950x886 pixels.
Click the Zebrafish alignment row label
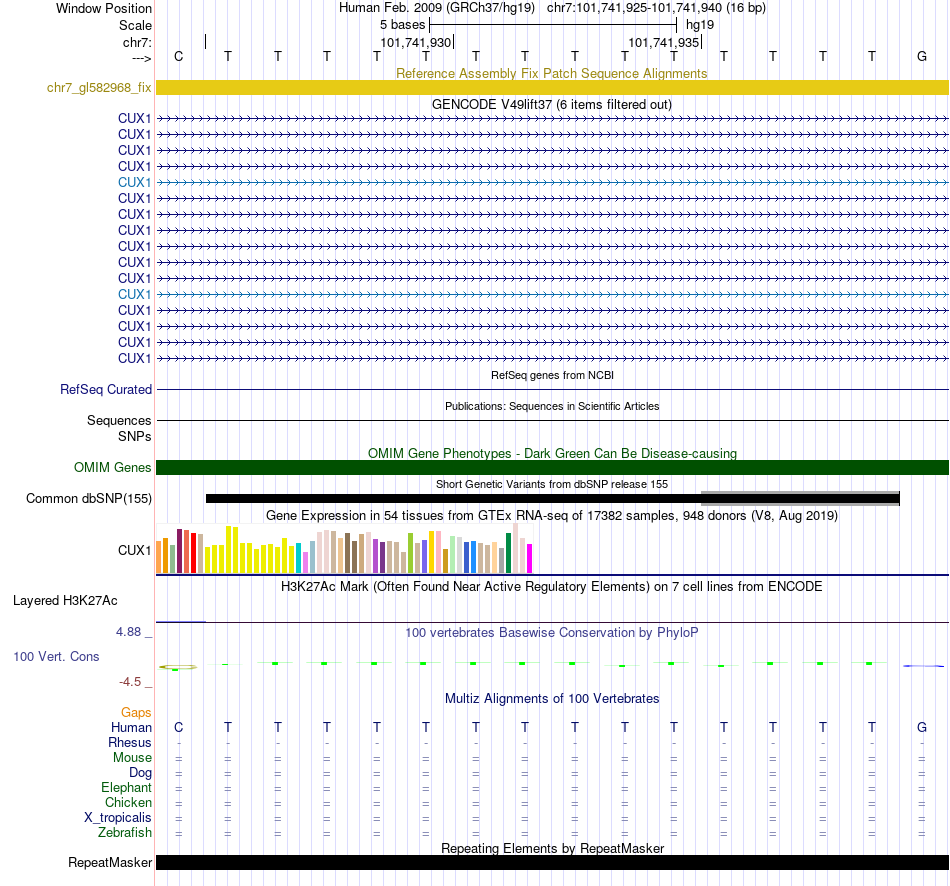(125, 832)
